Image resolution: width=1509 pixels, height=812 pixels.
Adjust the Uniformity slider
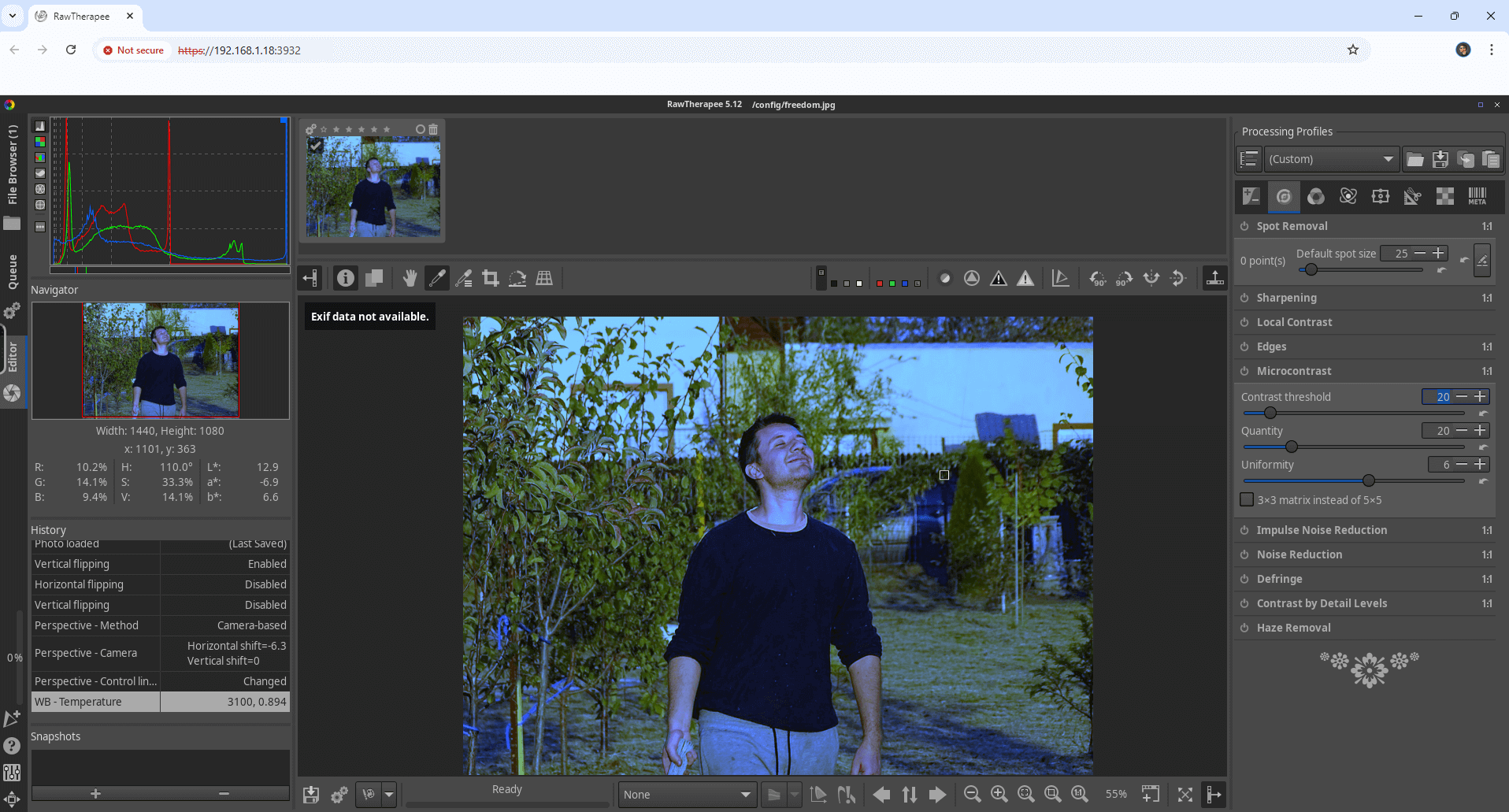pos(1354,480)
